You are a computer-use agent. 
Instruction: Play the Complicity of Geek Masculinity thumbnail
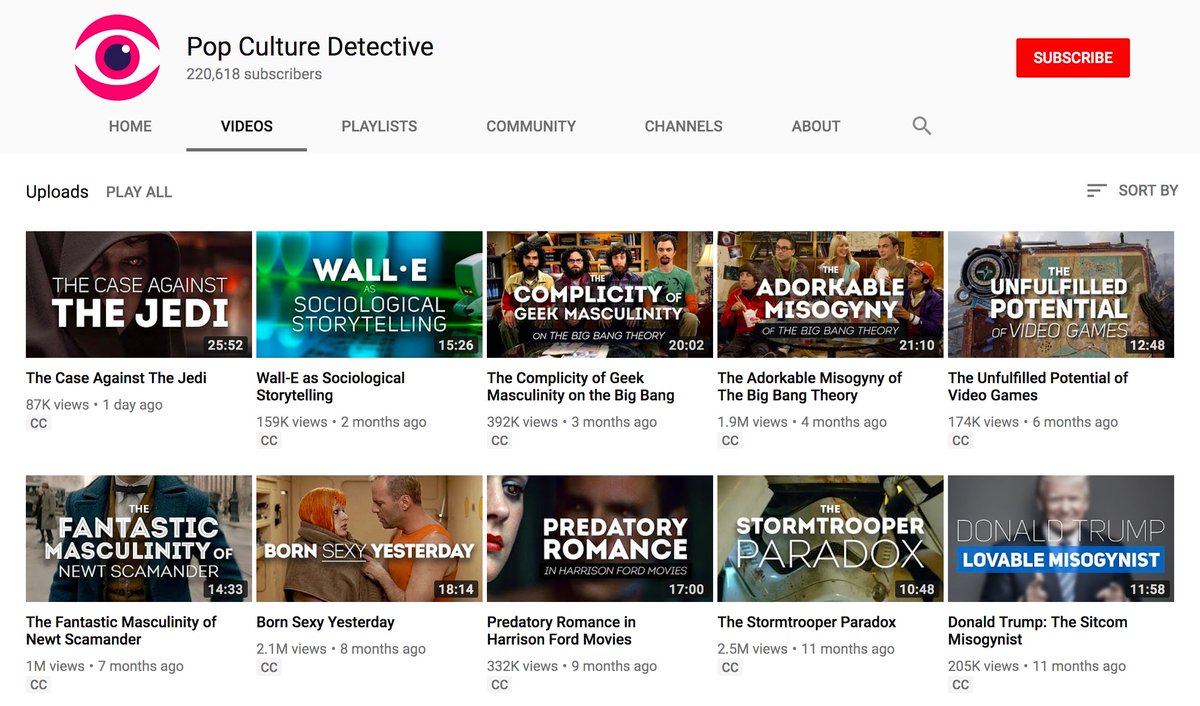tap(600, 295)
